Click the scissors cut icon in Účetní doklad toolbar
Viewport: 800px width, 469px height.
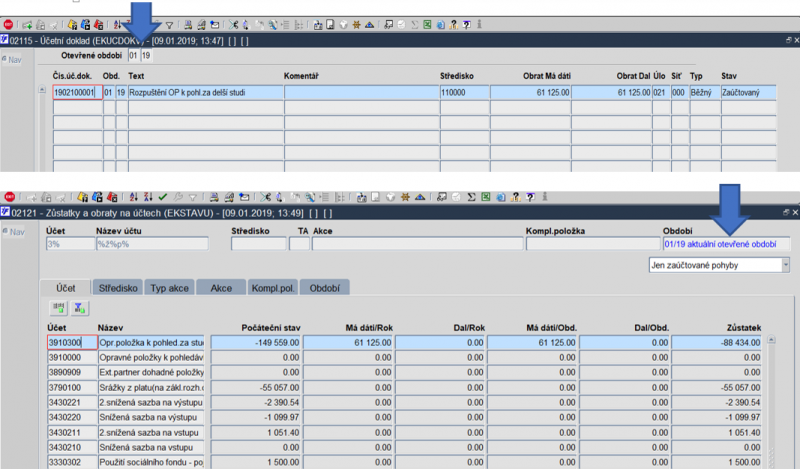click(x=233, y=24)
